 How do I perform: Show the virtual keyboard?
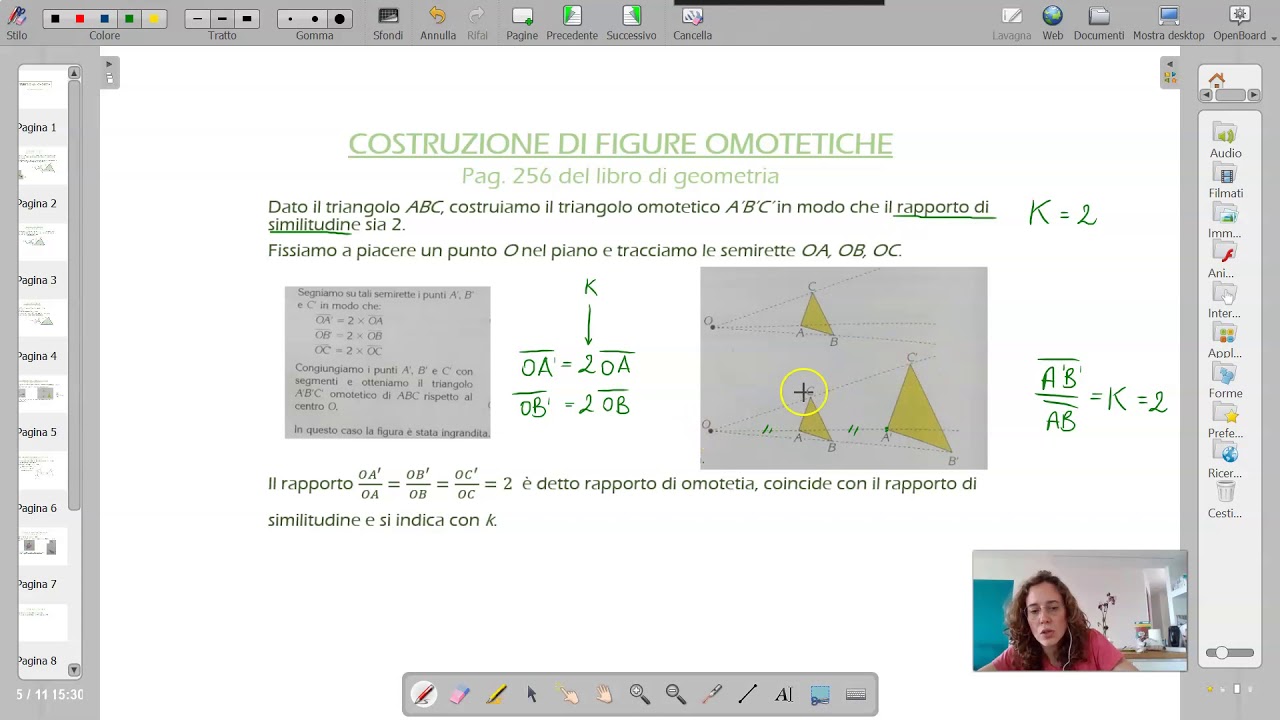click(x=856, y=694)
